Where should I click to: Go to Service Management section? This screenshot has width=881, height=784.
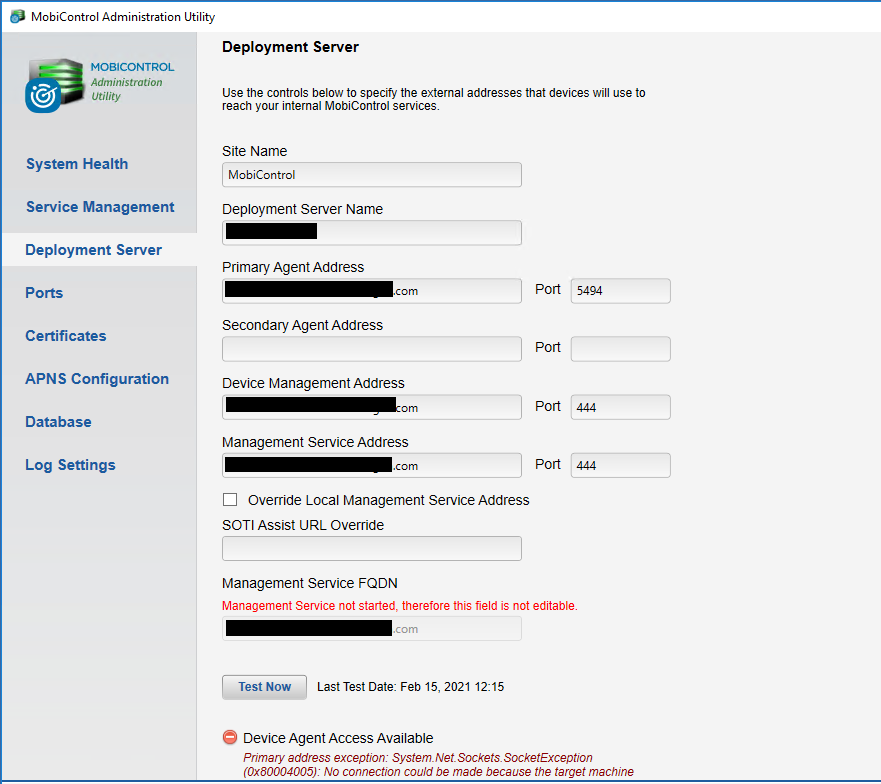[x=100, y=207]
